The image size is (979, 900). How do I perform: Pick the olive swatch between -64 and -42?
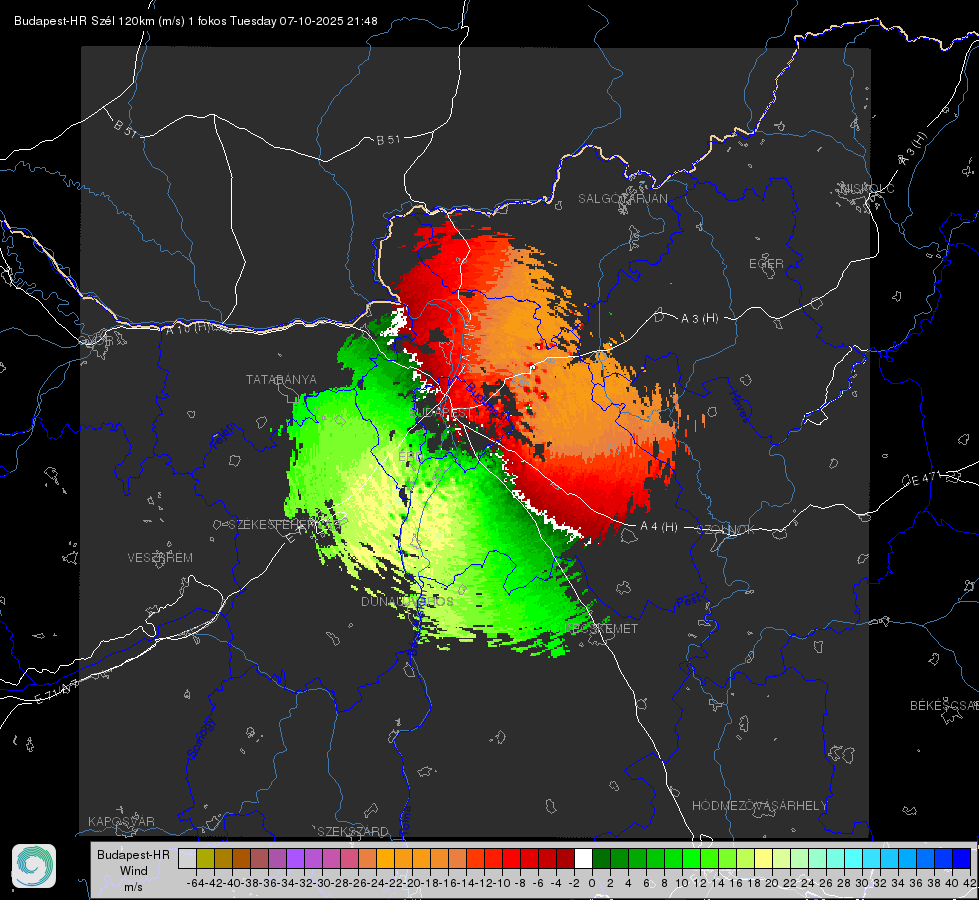click(x=205, y=859)
